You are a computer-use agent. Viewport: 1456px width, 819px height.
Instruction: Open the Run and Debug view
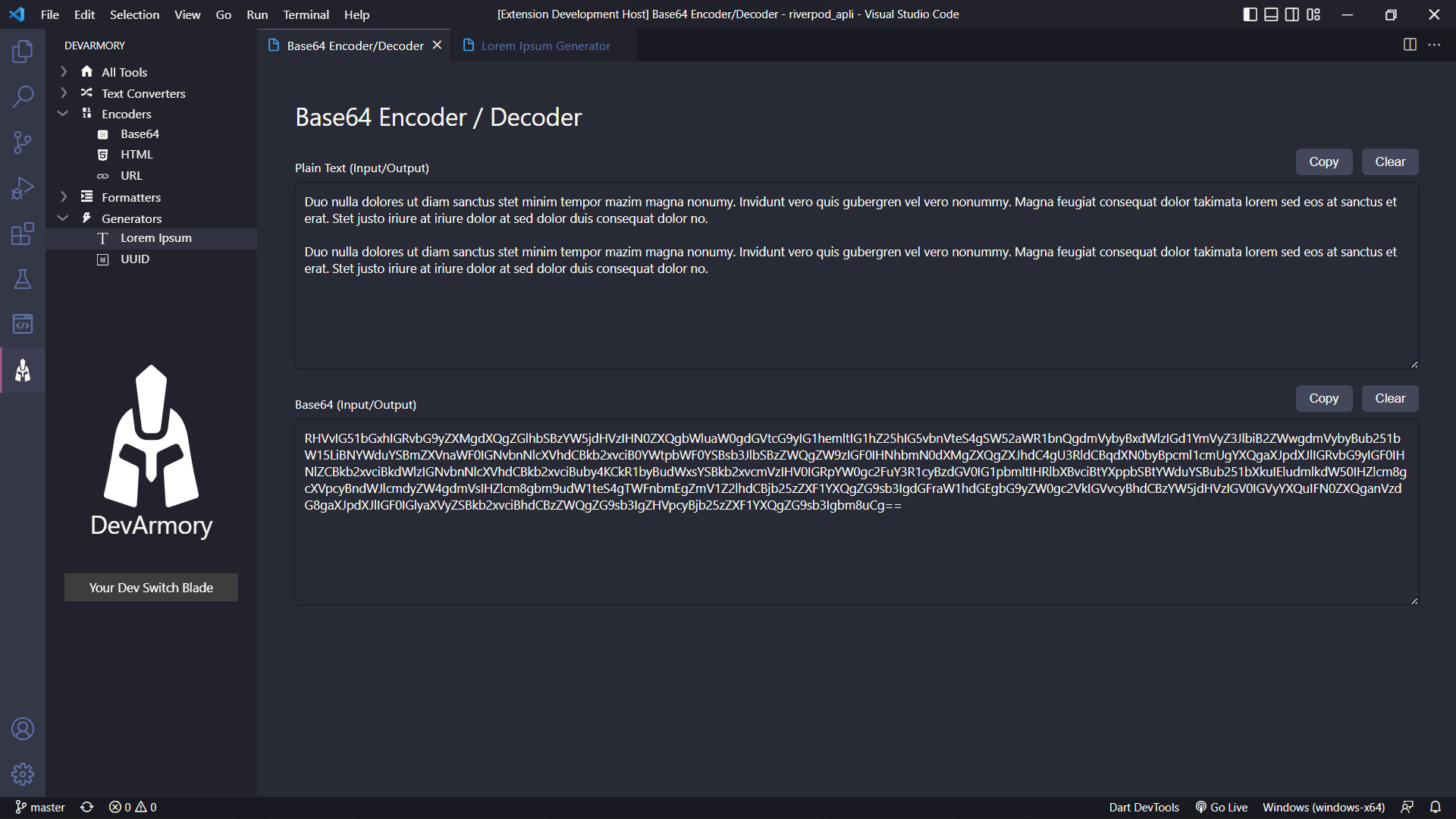coord(23,187)
